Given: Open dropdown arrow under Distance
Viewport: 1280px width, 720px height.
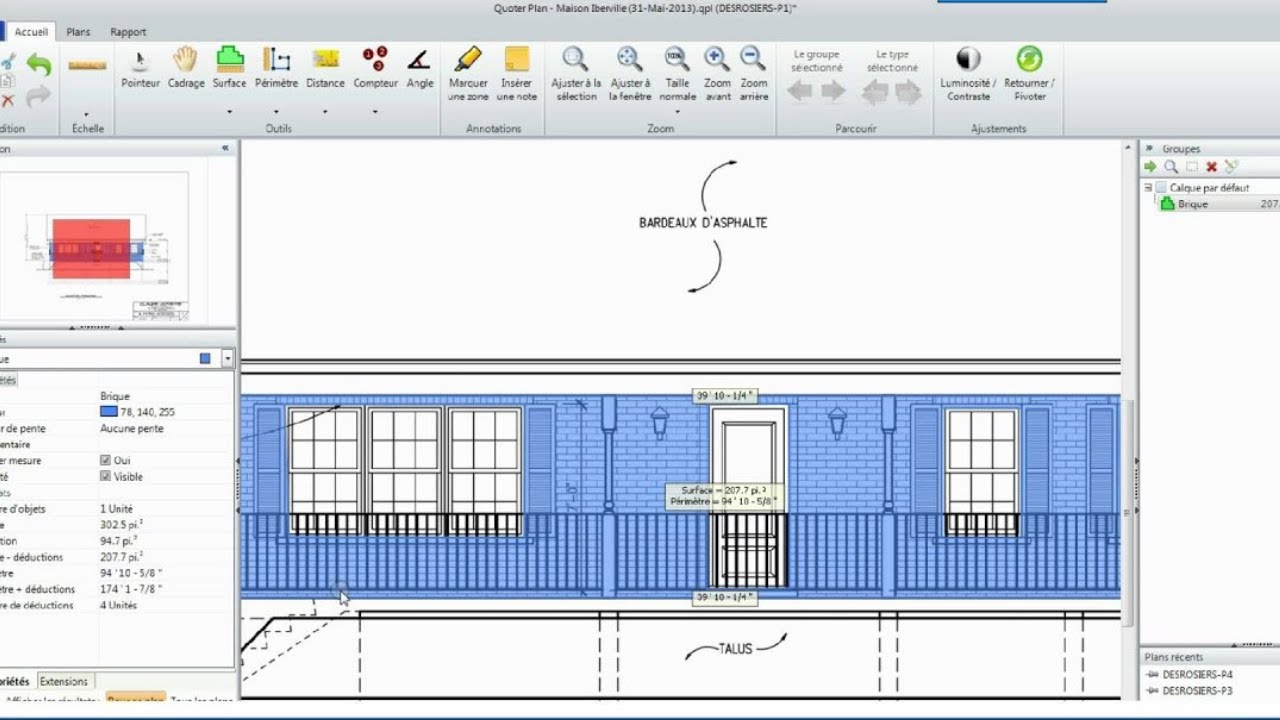Looking at the screenshot, I should [x=325, y=111].
